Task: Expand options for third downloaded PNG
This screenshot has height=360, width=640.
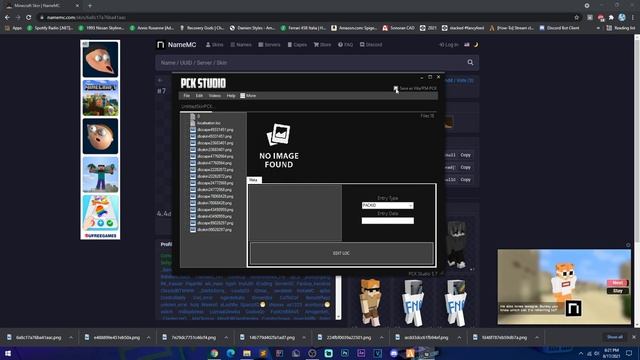Action: (x=226, y=338)
